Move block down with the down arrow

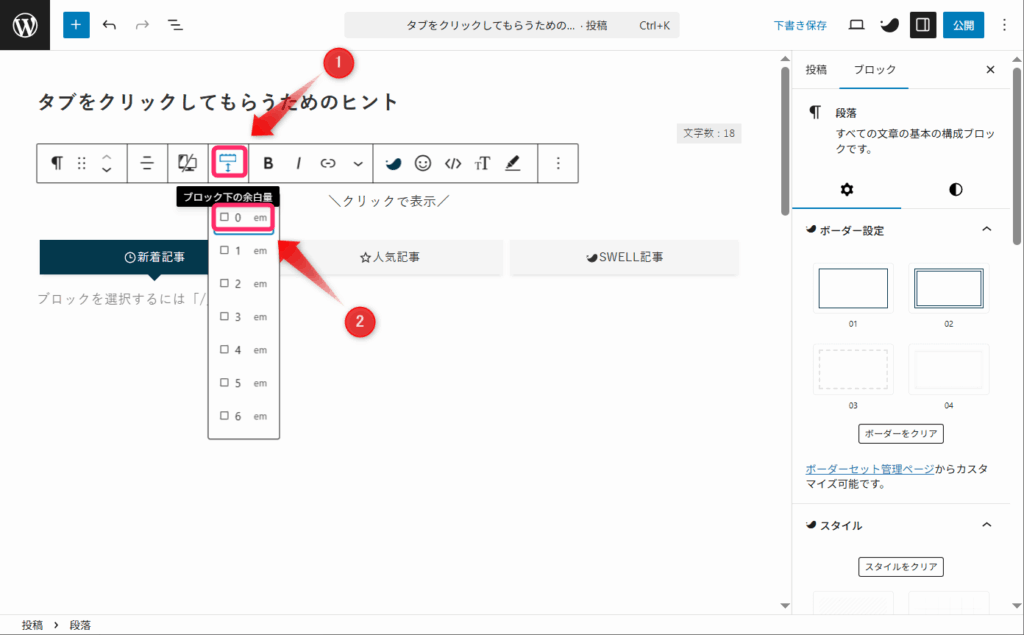point(106,170)
